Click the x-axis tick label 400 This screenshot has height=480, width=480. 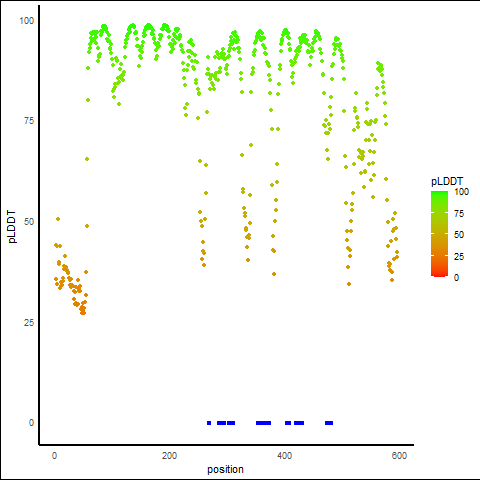[284, 455]
